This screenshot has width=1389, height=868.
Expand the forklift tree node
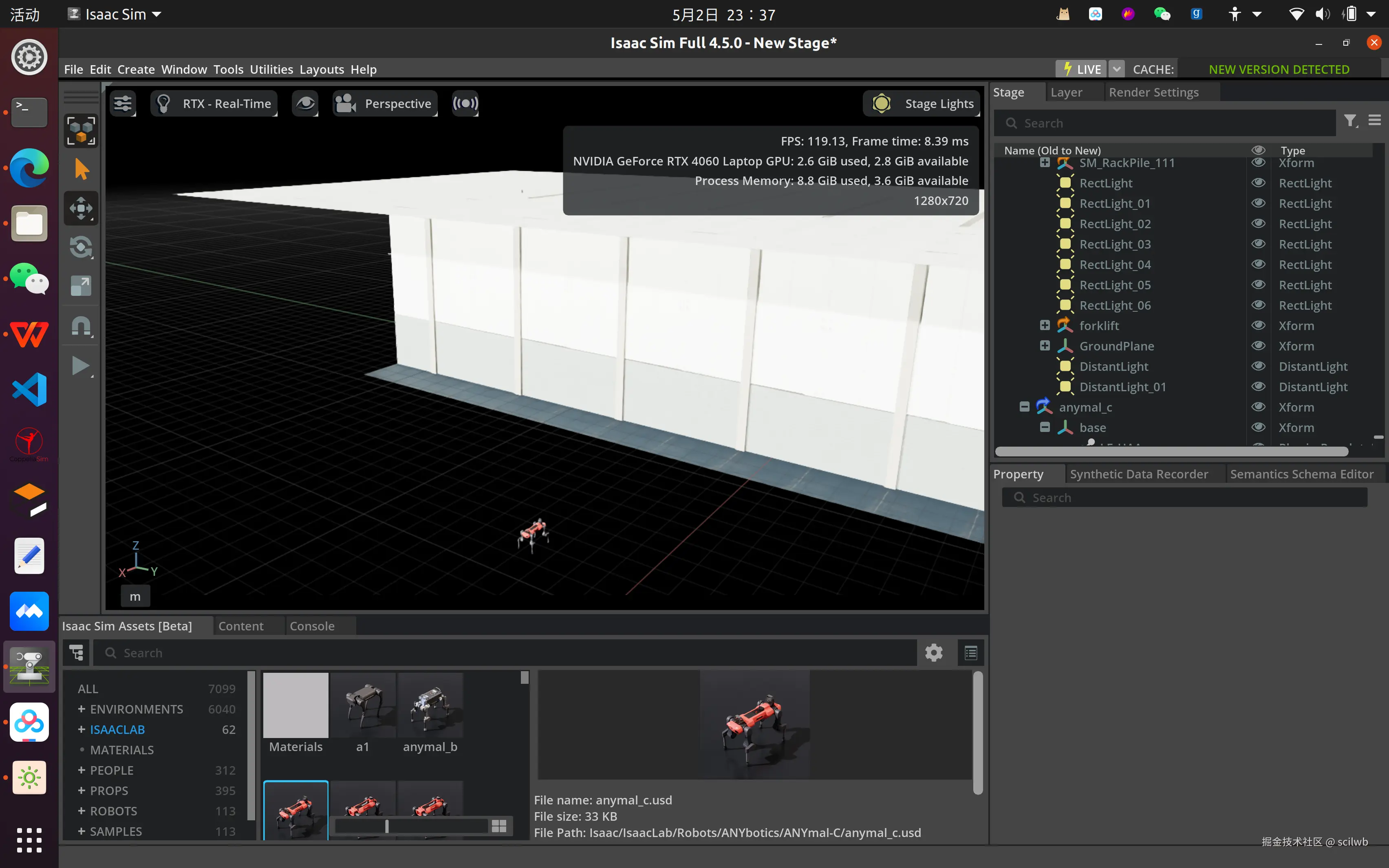[x=1045, y=326]
